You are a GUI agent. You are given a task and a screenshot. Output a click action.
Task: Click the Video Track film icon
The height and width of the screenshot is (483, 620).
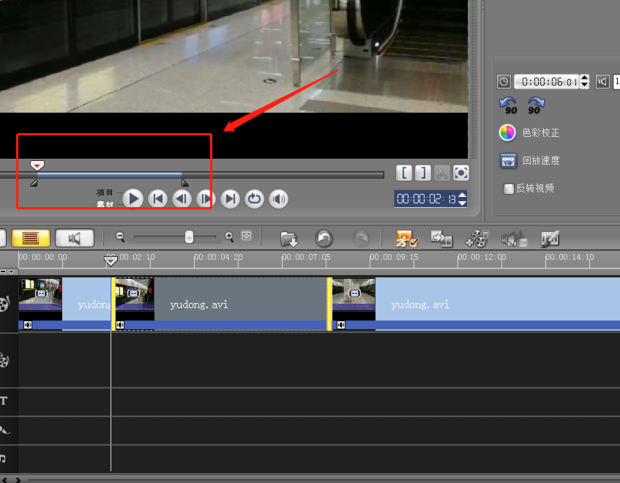pyautogui.click(x=4, y=304)
